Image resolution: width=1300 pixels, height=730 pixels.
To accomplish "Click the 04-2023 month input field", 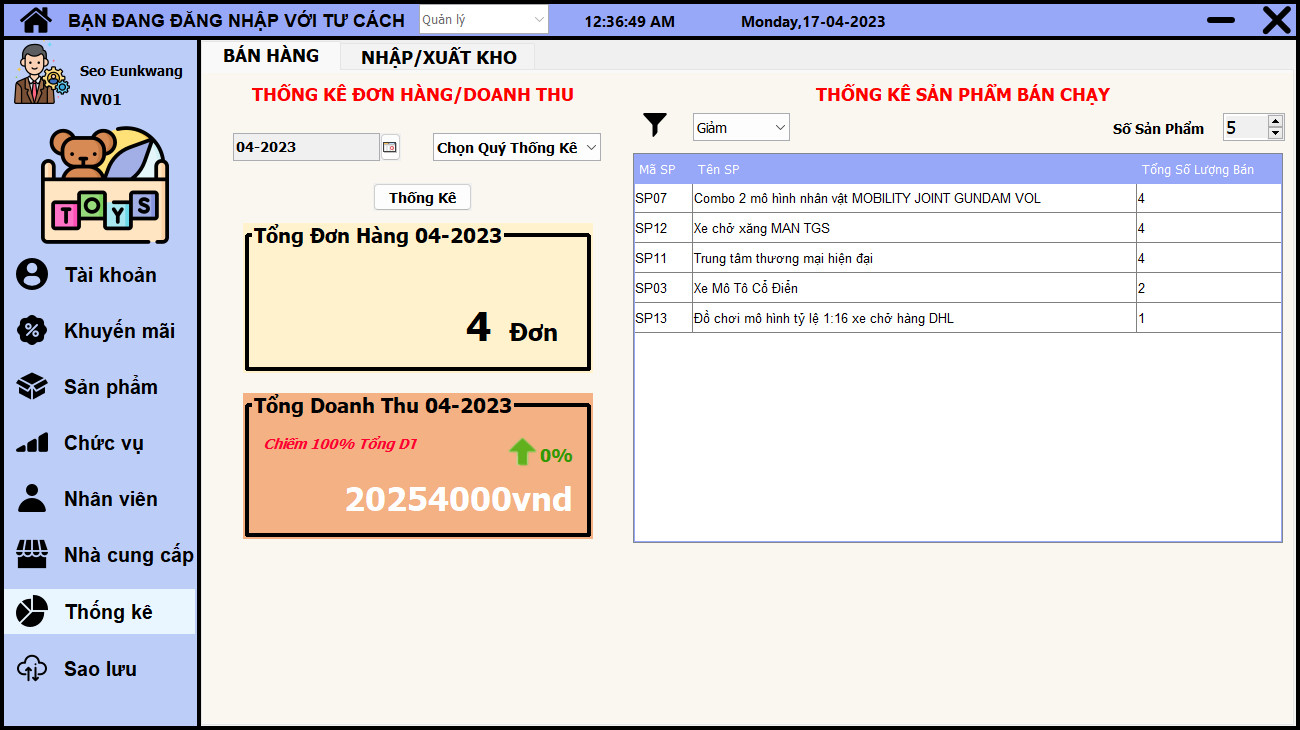I will [x=306, y=147].
